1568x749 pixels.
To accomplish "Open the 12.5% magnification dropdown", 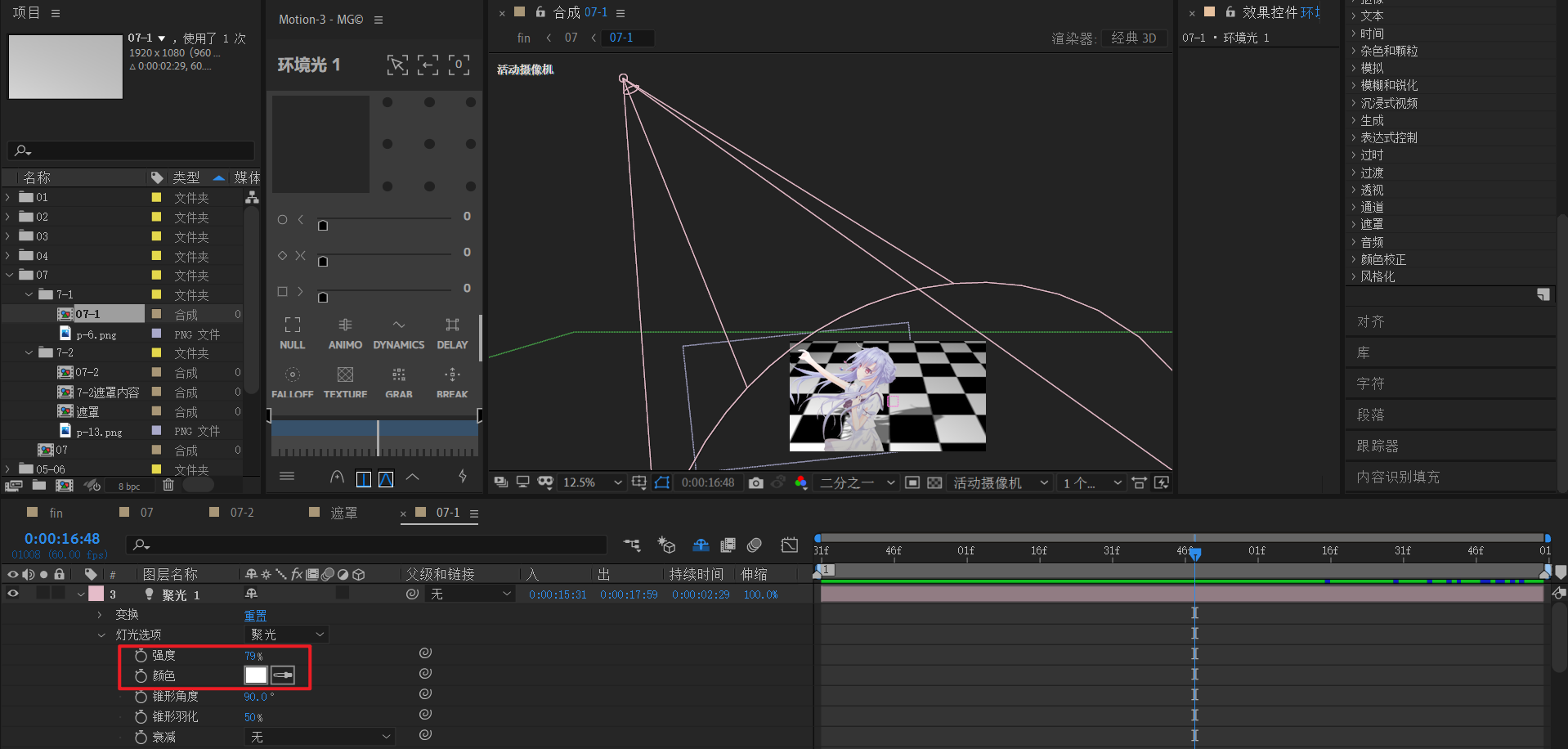I will pos(592,483).
